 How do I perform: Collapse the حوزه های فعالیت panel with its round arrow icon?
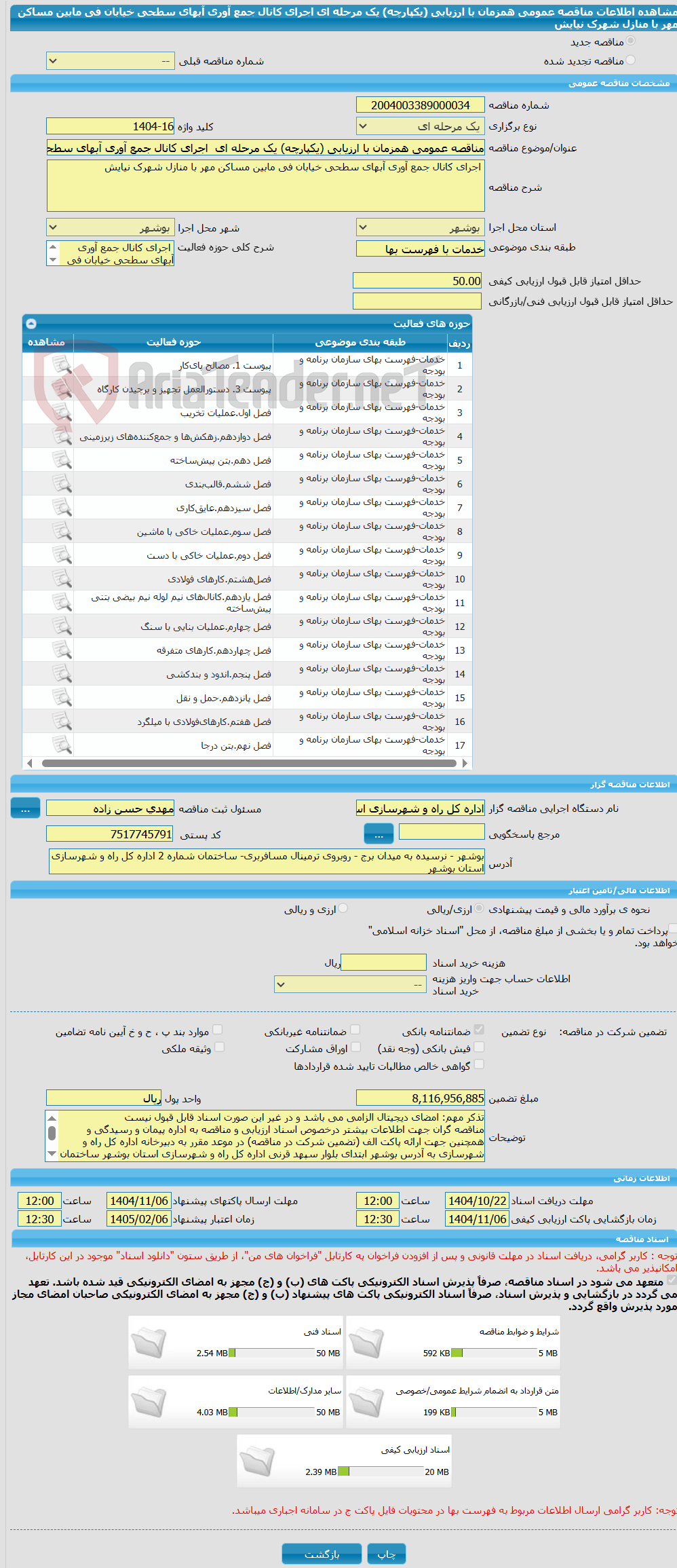pos(31,324)
